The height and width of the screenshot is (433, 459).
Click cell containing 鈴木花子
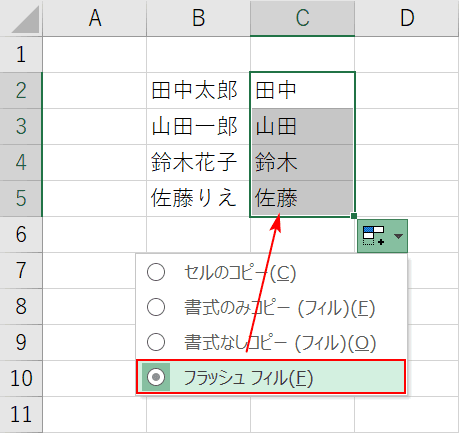click(198, 163)
